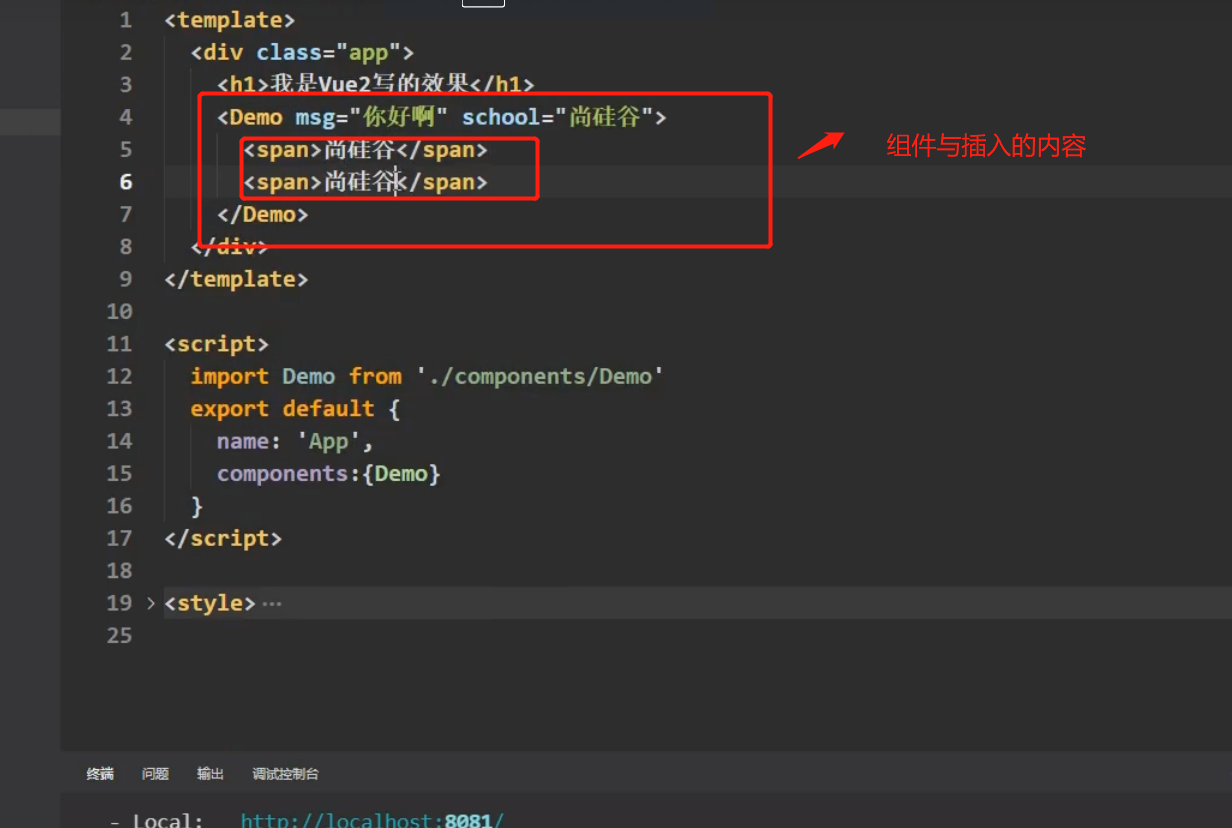Click the closing </Demo> tag
Image resolution: width=1232 pixels, height=828 pixels.
click(x=263, y=214)
